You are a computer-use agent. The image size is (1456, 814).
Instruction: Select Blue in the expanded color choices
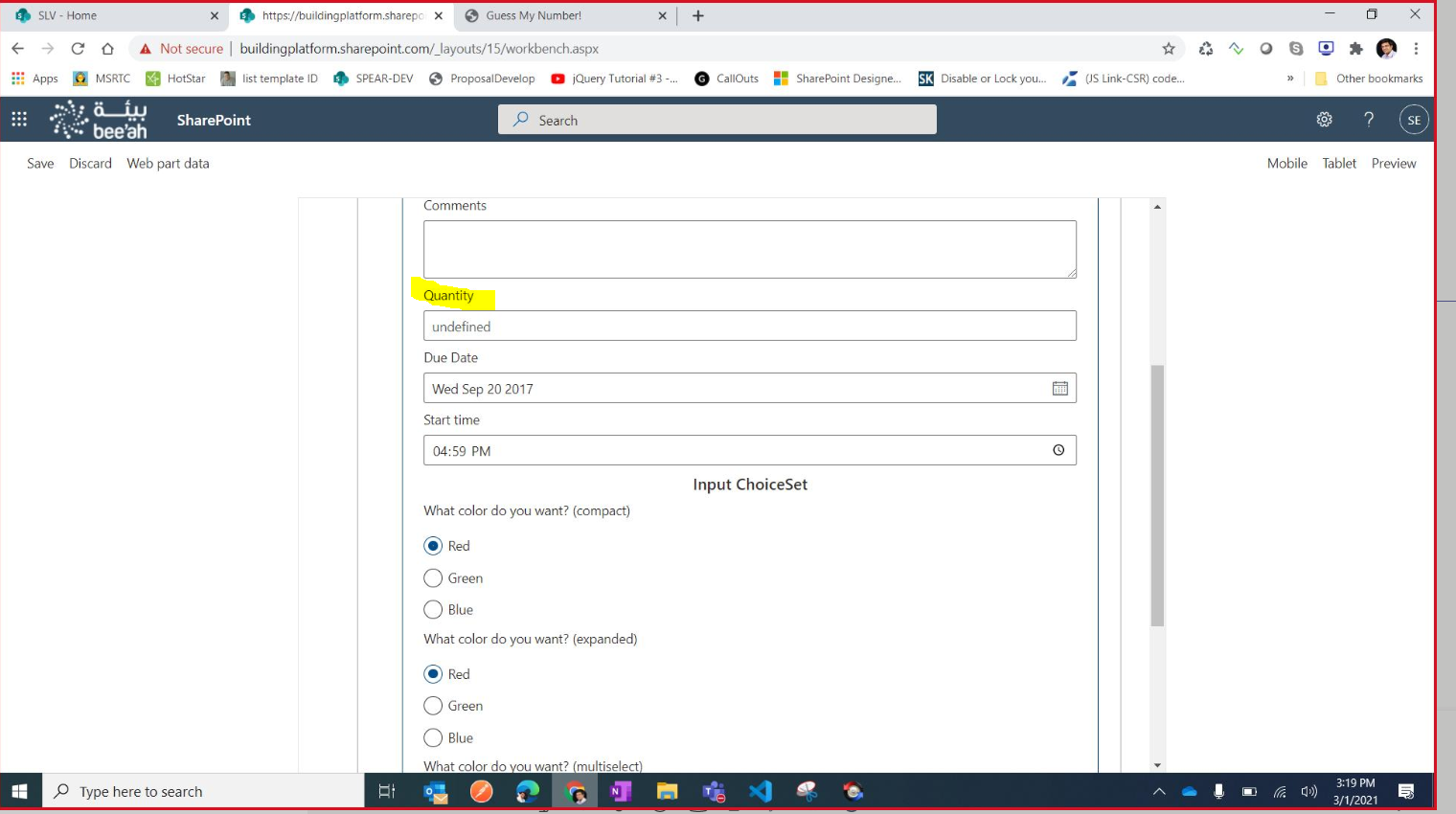pyautogui.click(x=432, y=737)
